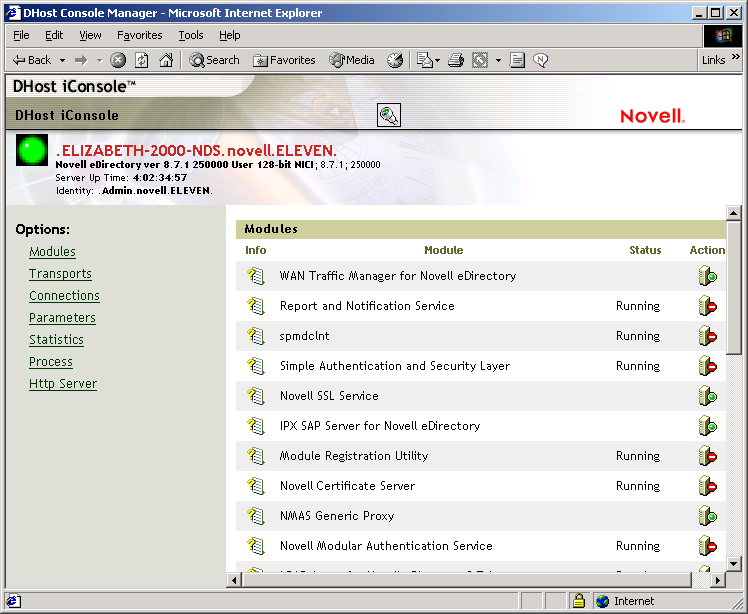
Task: Open the Tools menu
Action: coord(190,35)
